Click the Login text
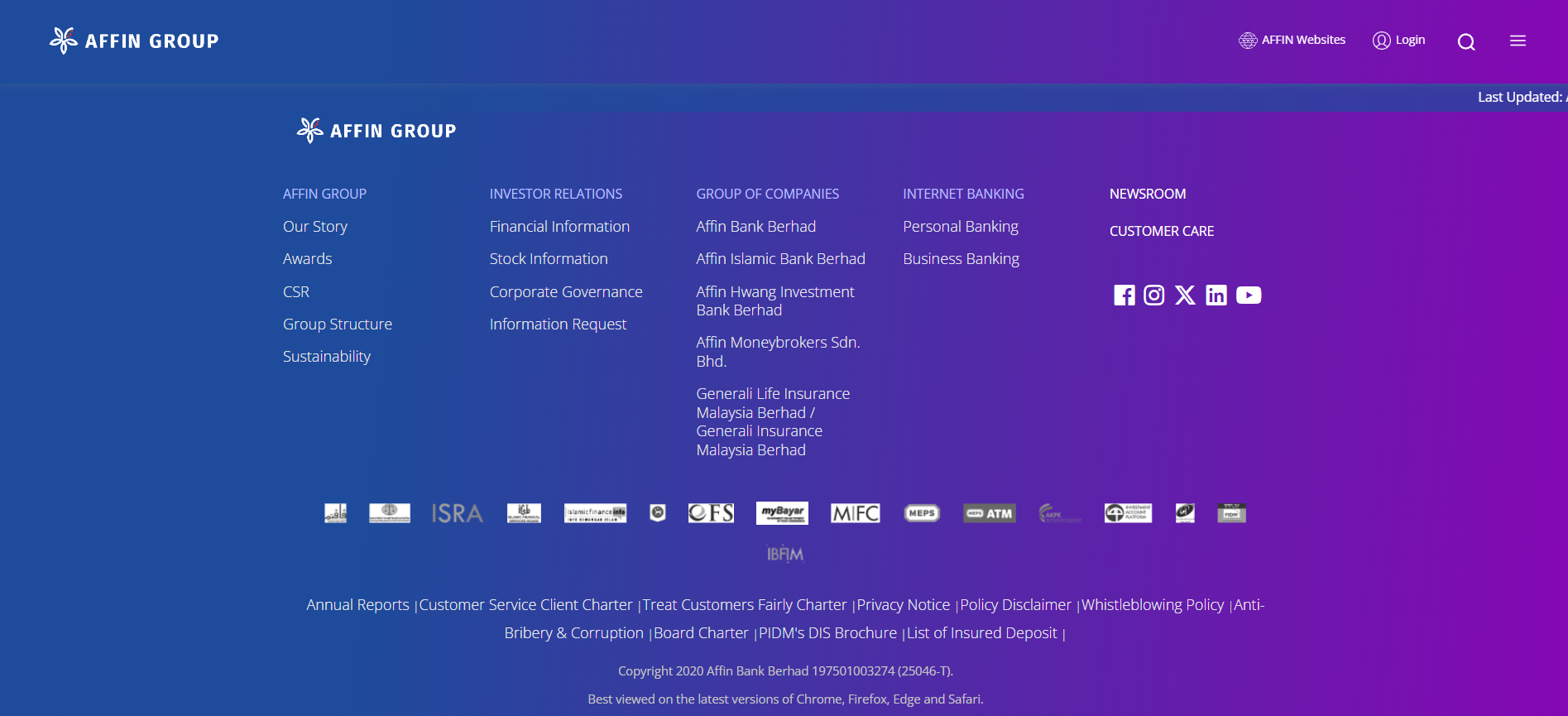The image size is (1568, 716). pyautogui.click(x=1410, y=40)
